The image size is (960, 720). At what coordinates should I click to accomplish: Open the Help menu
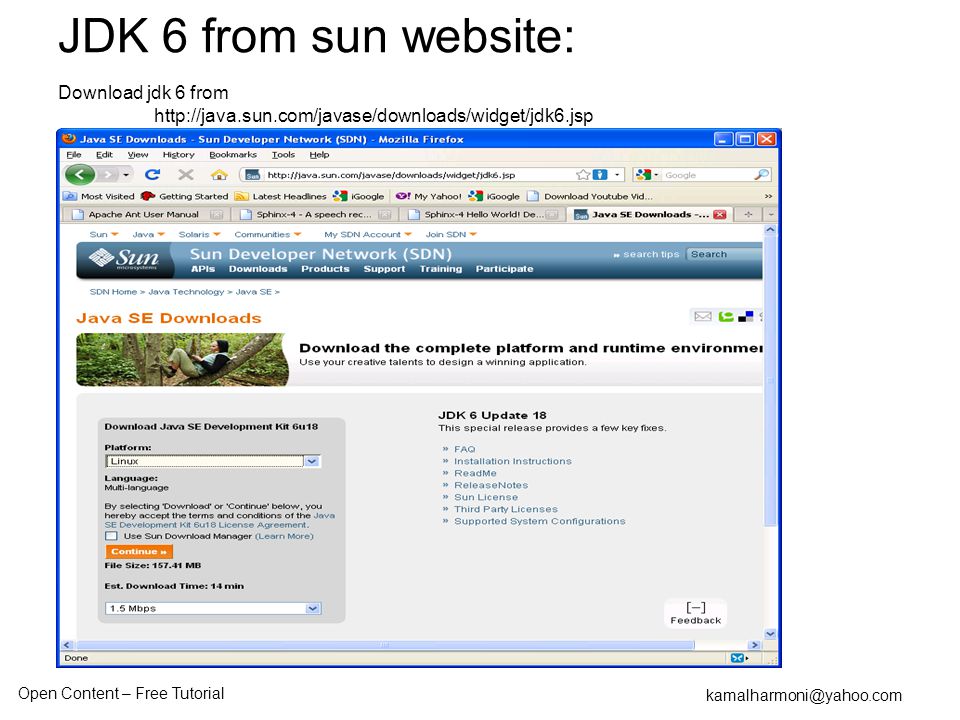tap(319, 155)
